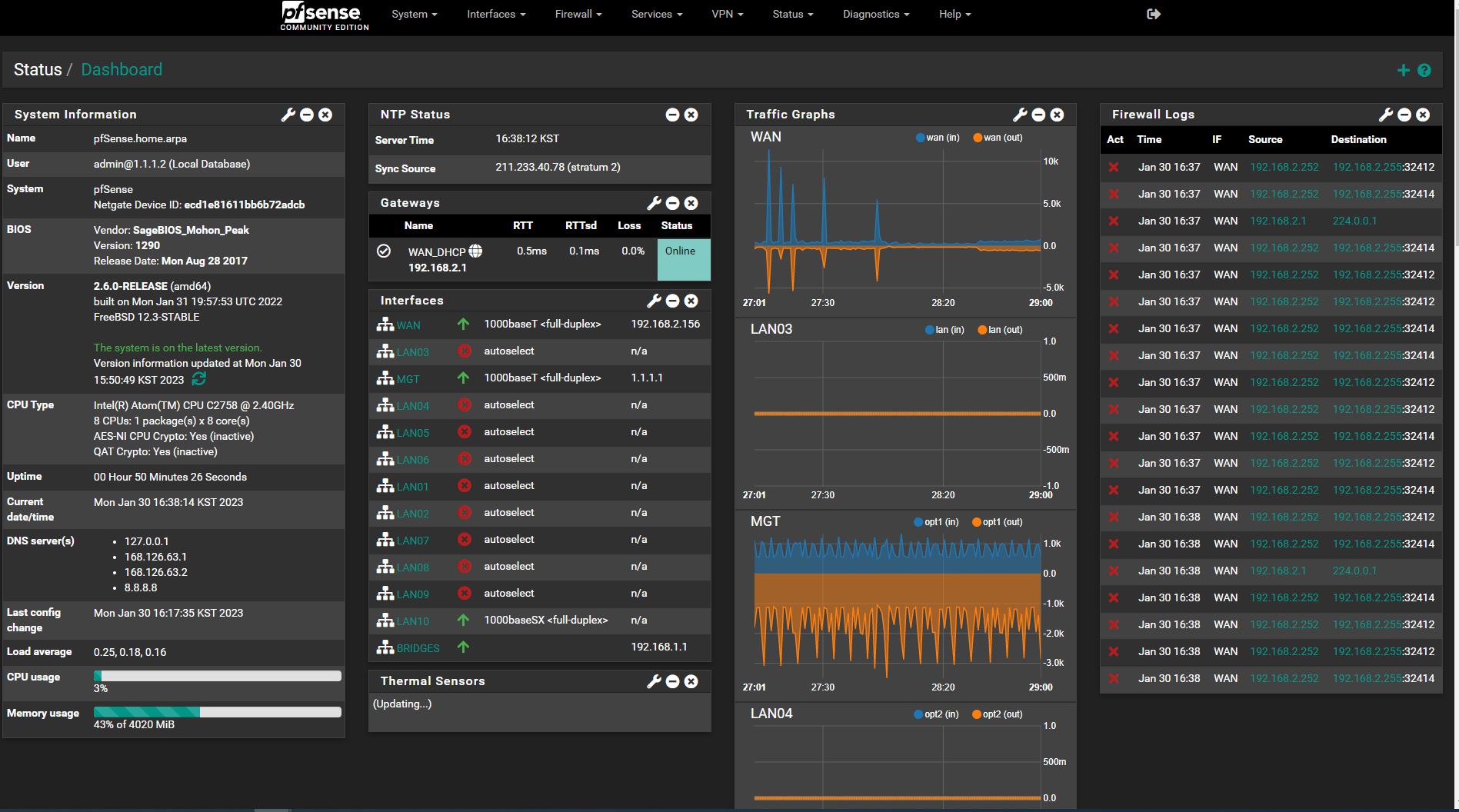Collapse the Interfaces widget
1459x812 pixels.
[x=672, y=301]
